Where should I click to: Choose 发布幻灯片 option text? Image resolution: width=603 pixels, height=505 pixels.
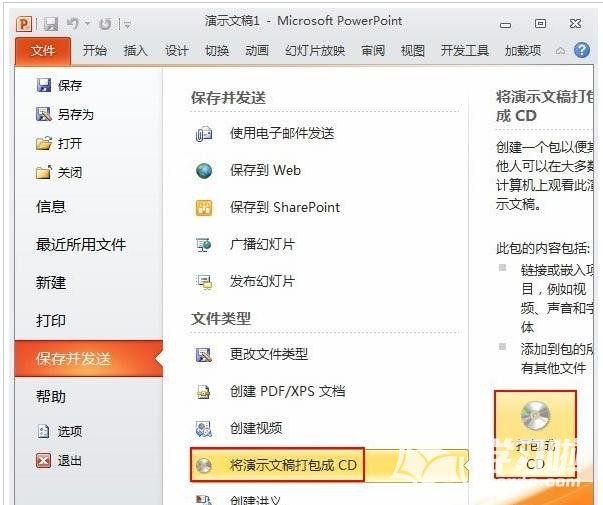click(x=262, y=281)
